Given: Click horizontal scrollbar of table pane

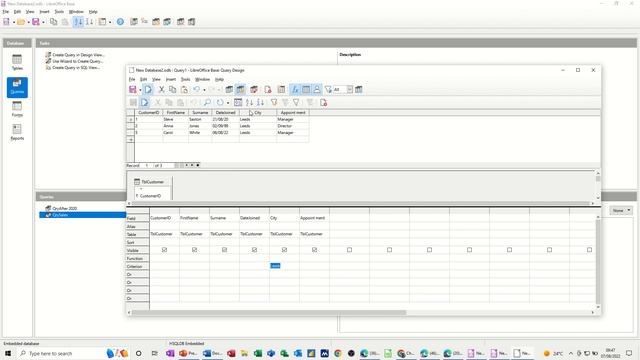Looking at the screenshot, I should pos(361,203).
